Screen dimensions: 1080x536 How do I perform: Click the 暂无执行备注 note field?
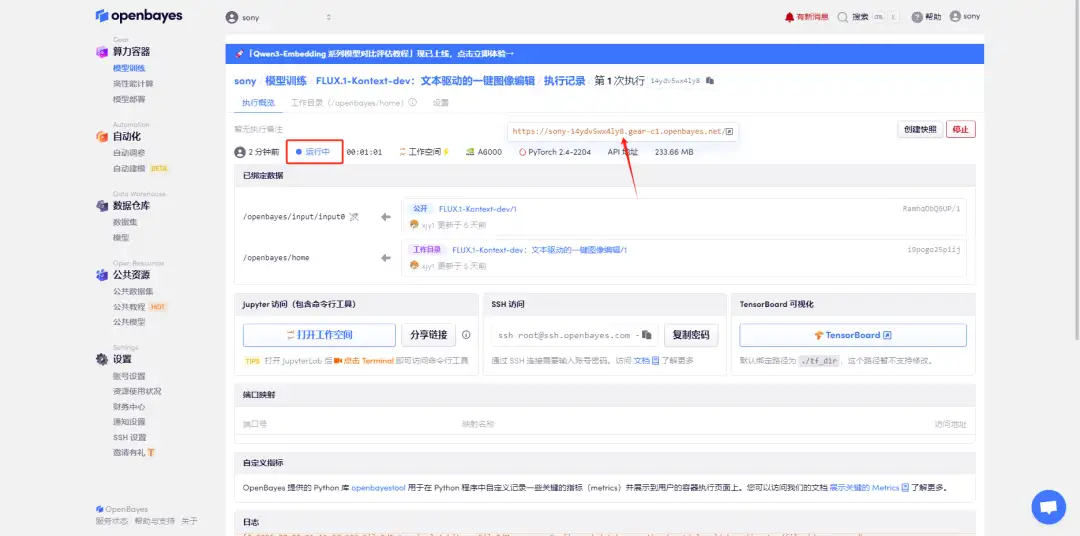pos(258,129)
